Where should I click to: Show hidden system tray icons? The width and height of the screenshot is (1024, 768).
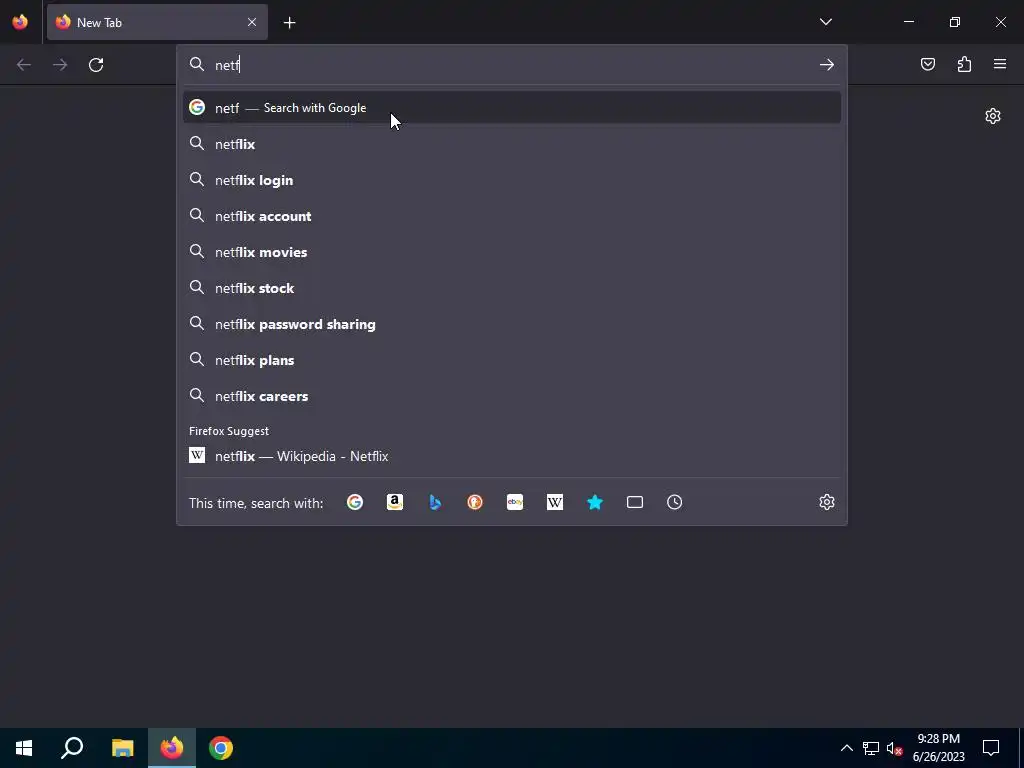coord(846,748)
